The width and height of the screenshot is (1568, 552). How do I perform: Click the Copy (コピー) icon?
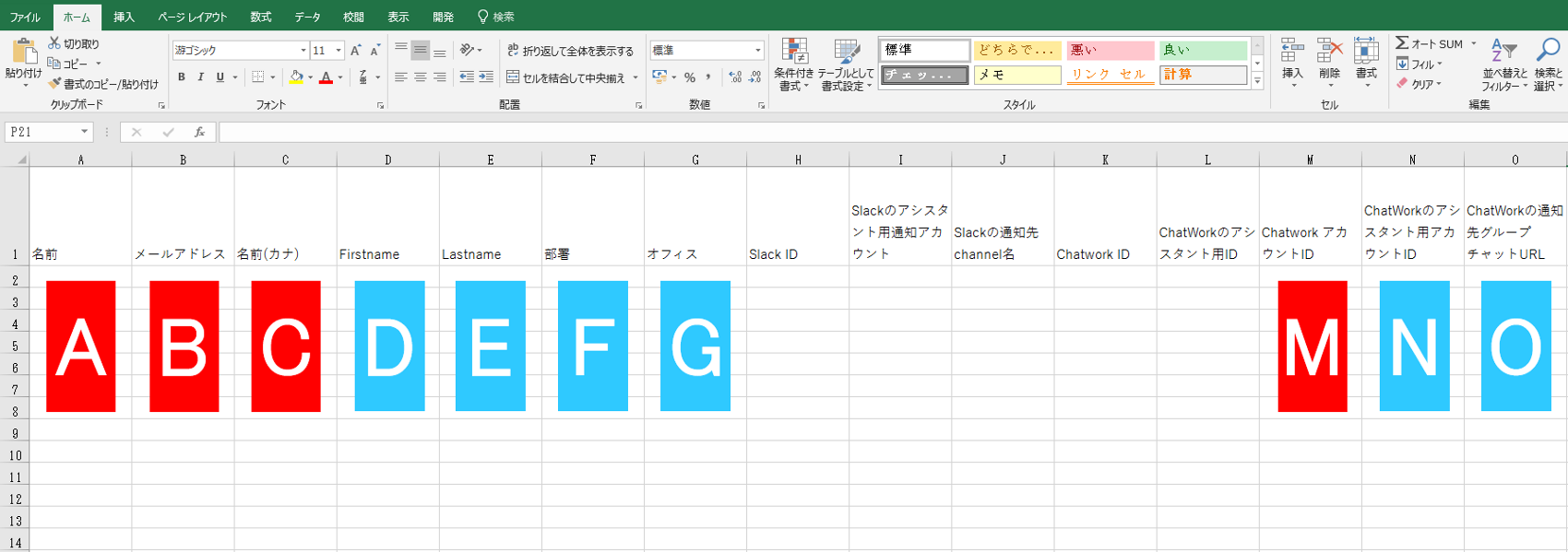click(54, 64)
